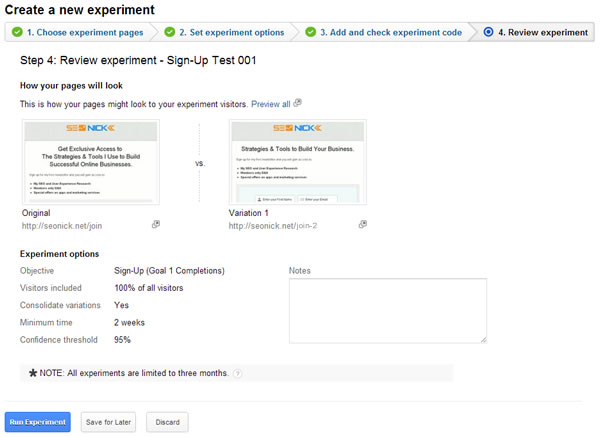Click the Visitors included label
The image size is (600, 437).
51,288
